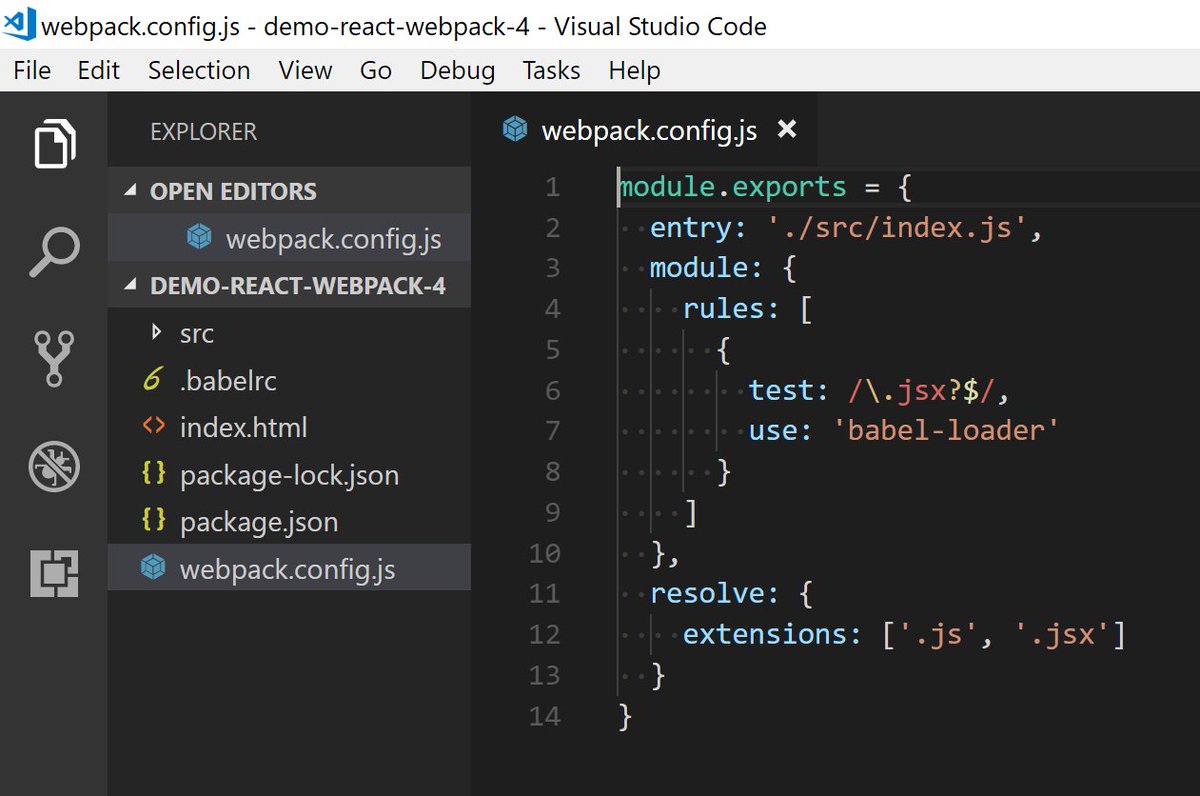Screen dimensions: 1200x796
Task: Open the Go menu
Action: pyautogui.click(x=376, y=71)
